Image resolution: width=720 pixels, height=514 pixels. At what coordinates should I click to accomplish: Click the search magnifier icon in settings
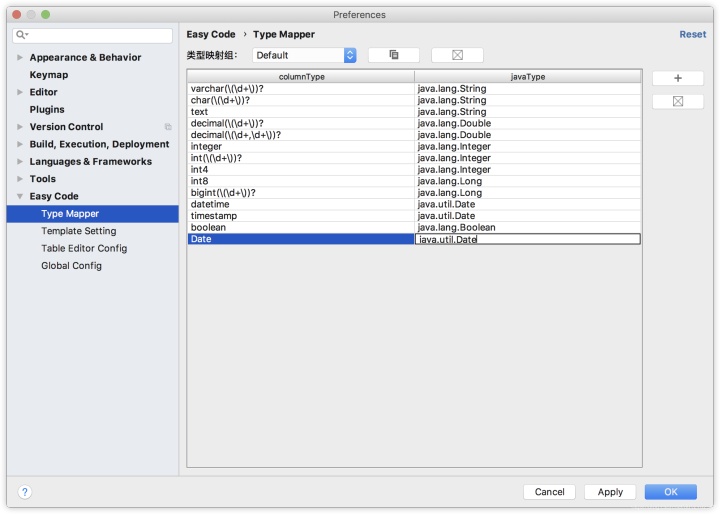click(22, 35)
